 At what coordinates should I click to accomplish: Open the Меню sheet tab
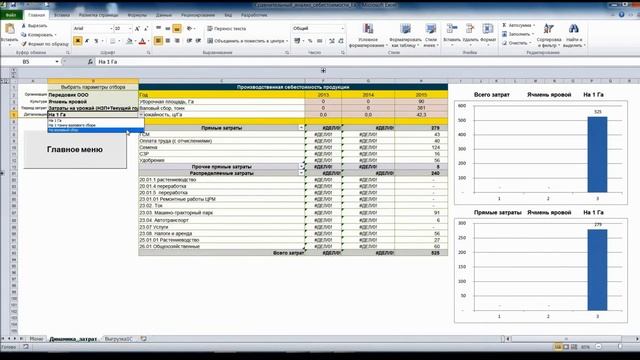coord(36,339)
